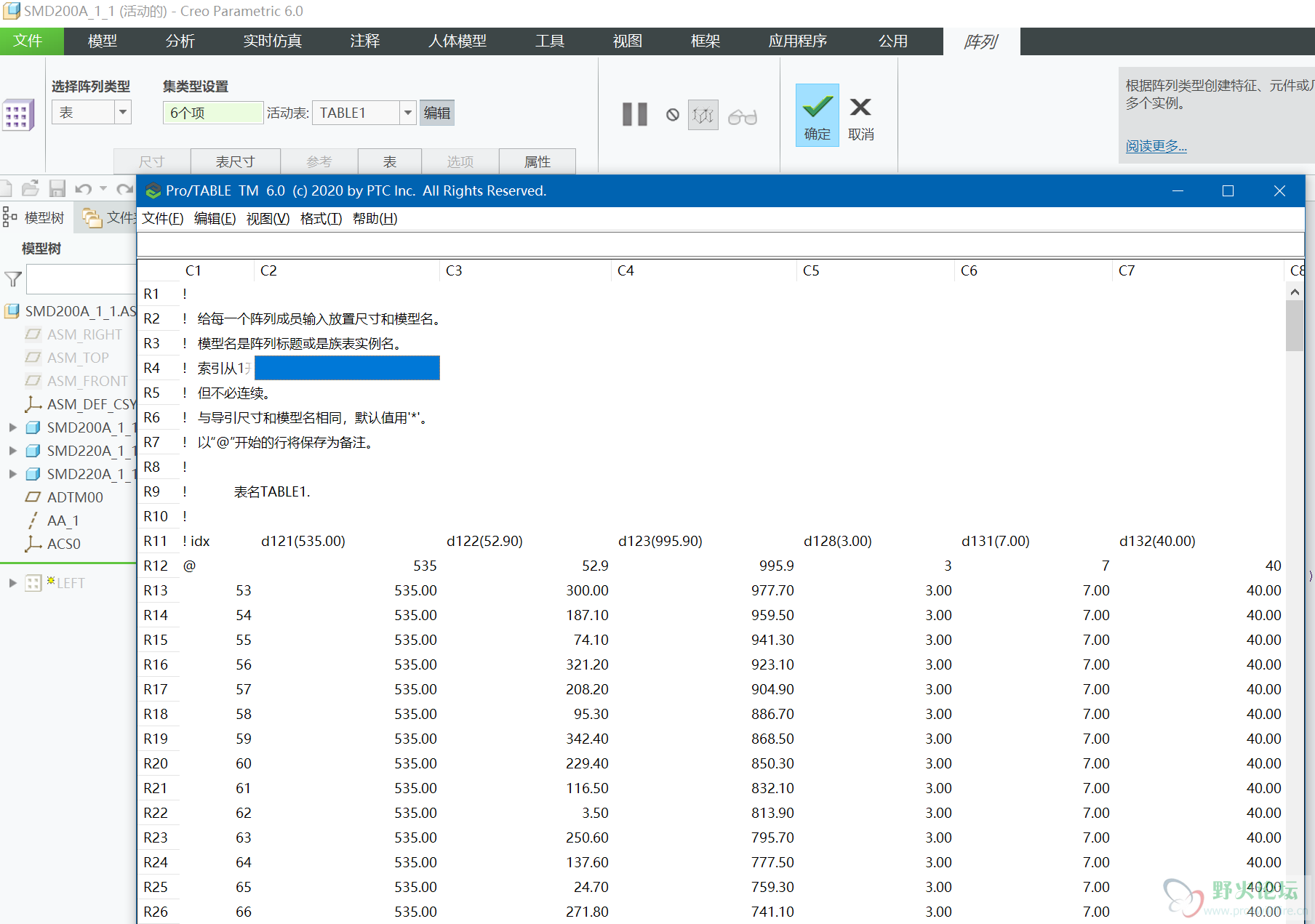Select the ACS0 coordinate system item

53,544
